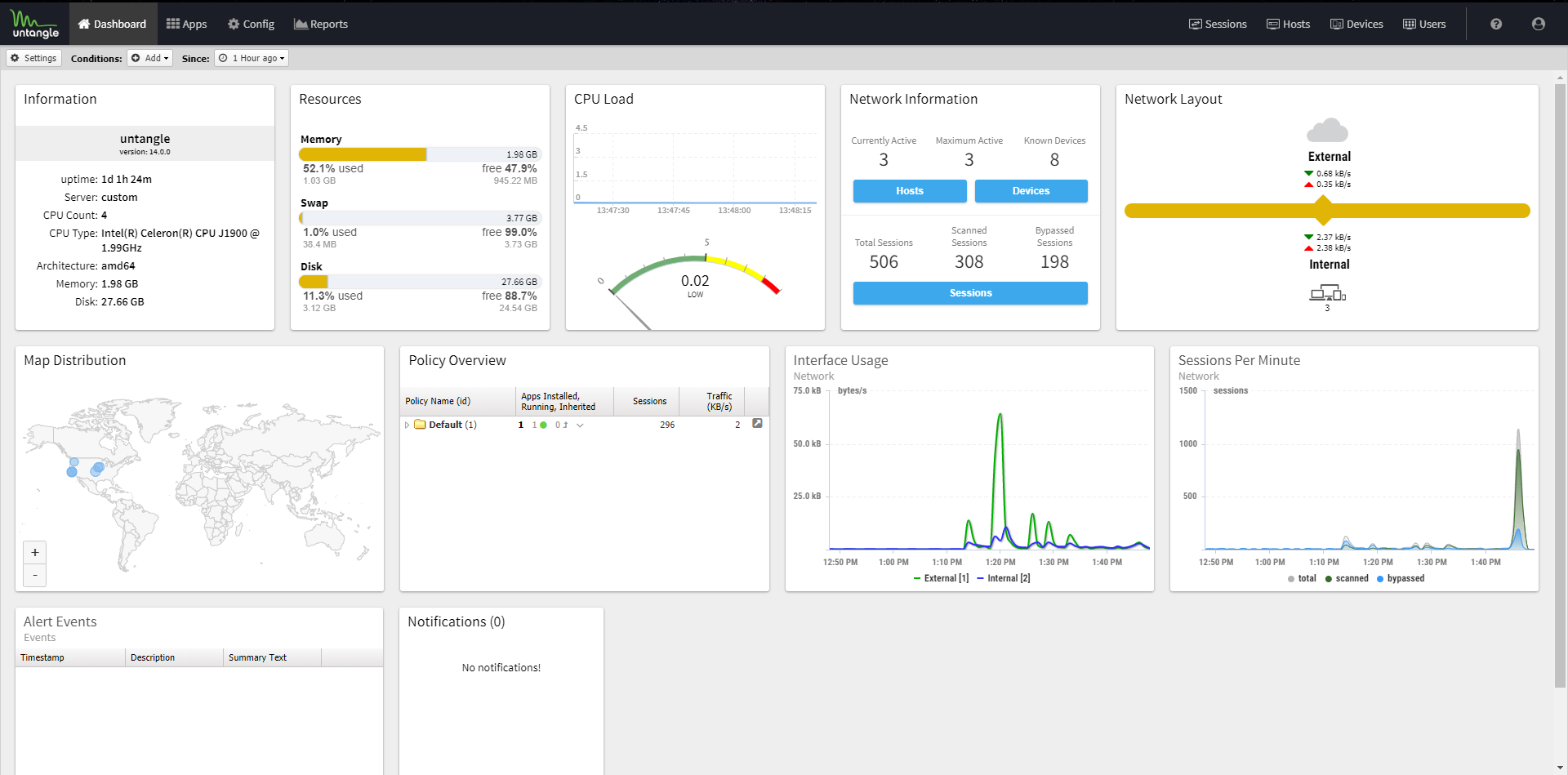
Task: Toggle External [1] legend series
Action: (942, 578)
